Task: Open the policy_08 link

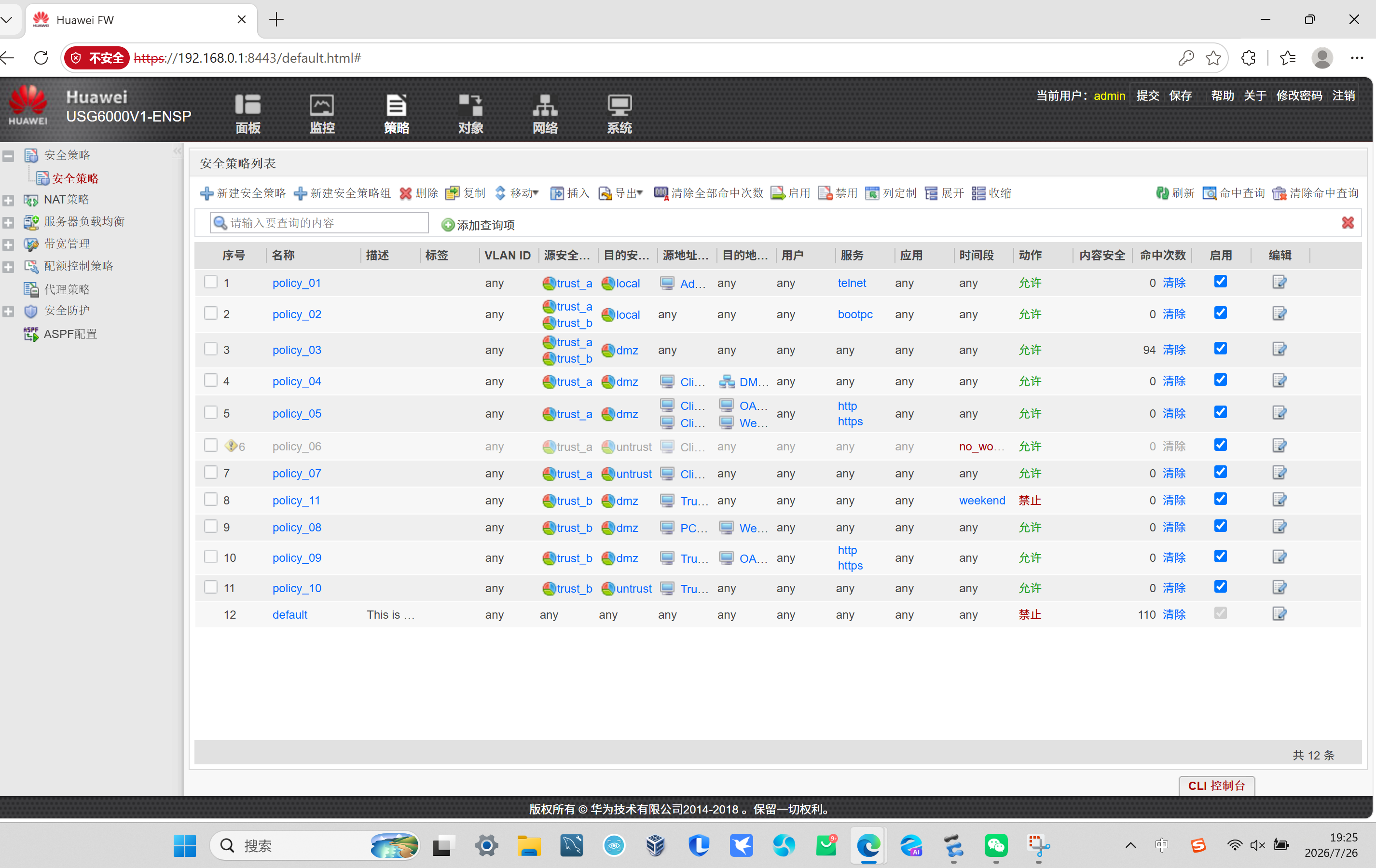Action: (x=297, y=528)
